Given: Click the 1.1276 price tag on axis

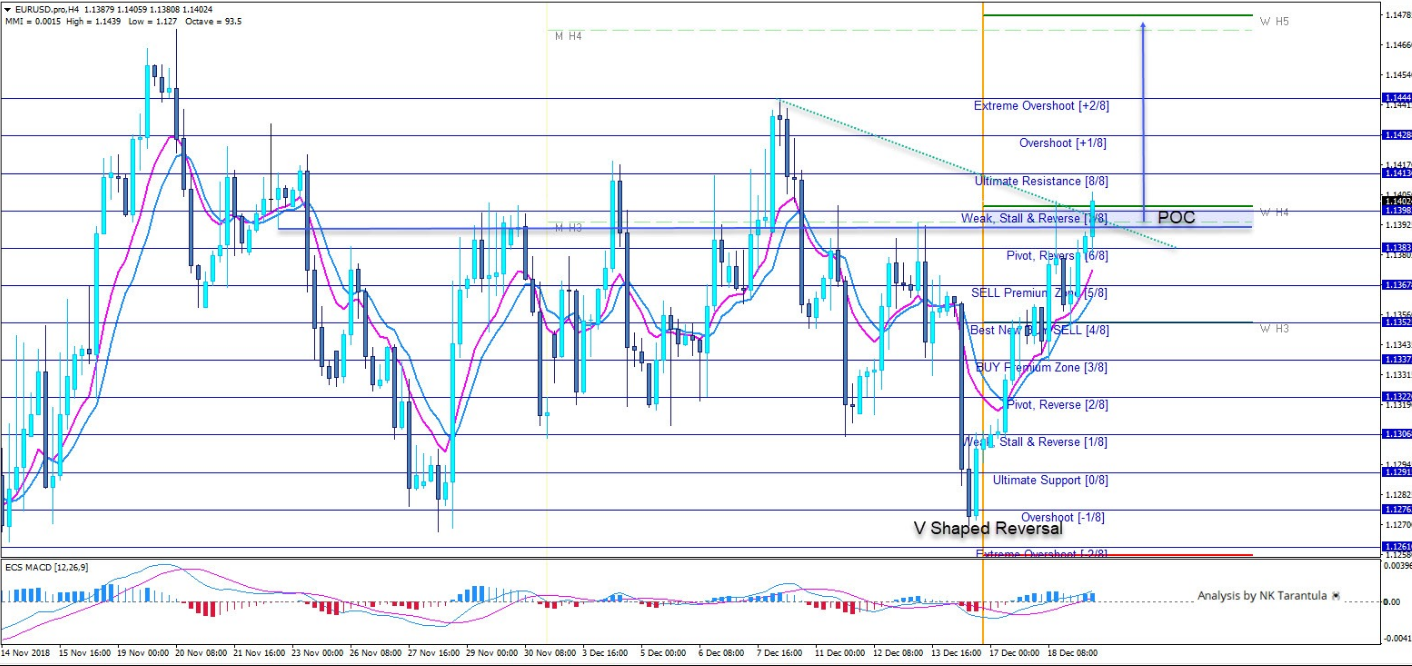Looking at the screenshot, I should [1396, 509].
